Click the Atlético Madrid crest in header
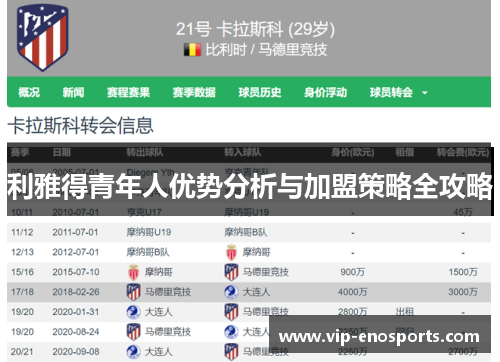 click(x=43, y=37)
